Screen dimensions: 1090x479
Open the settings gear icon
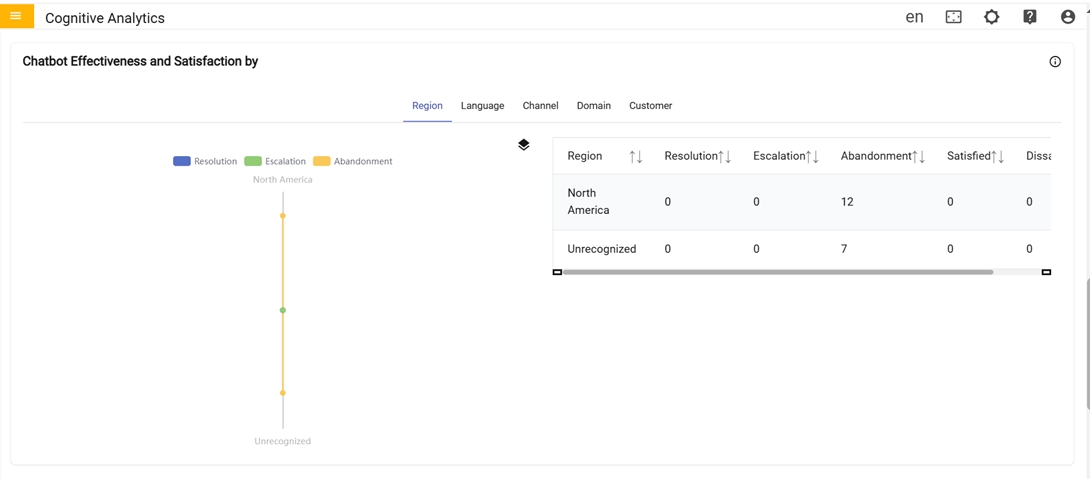point(991,17)
